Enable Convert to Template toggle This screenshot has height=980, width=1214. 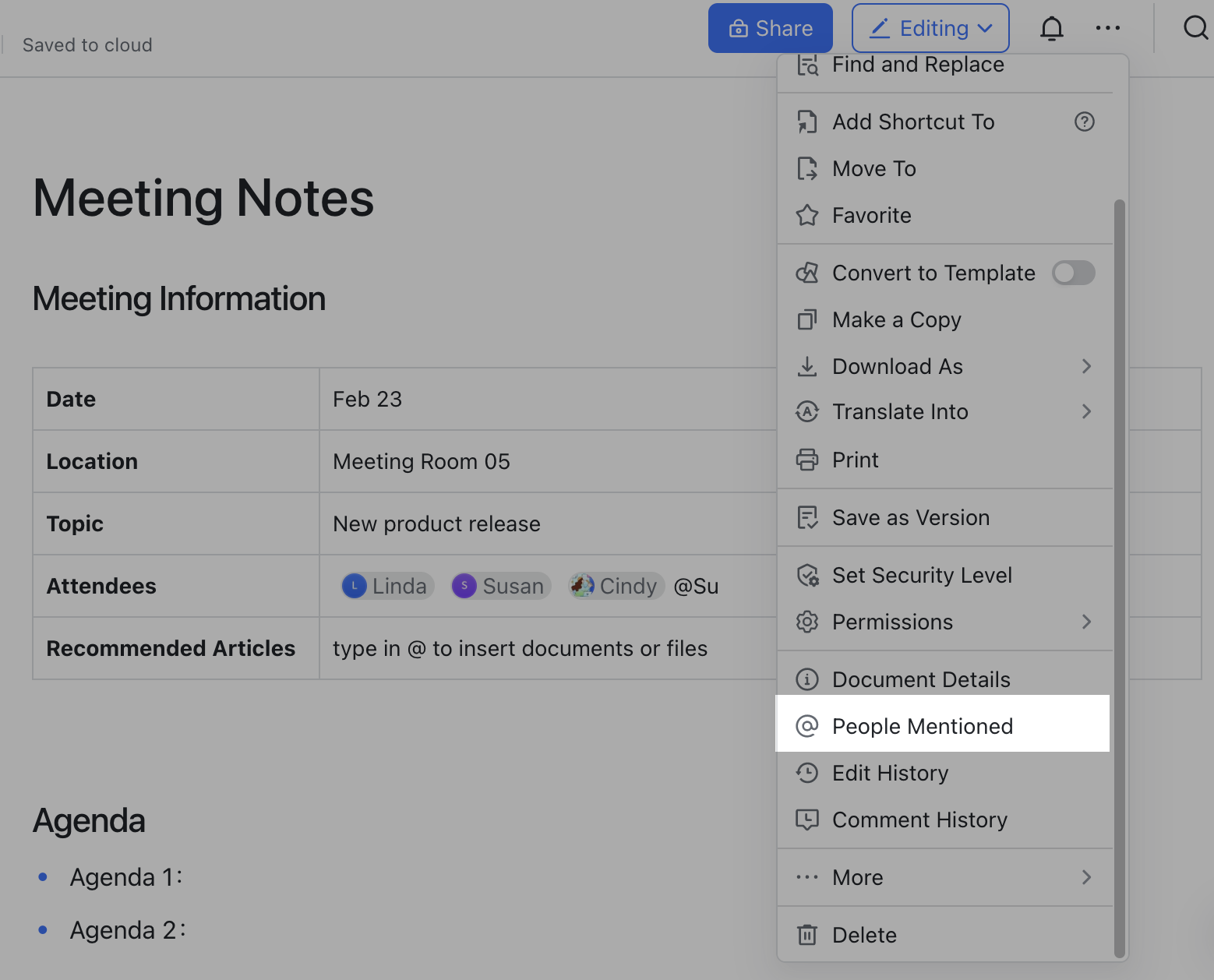[x=1073, y=273]
